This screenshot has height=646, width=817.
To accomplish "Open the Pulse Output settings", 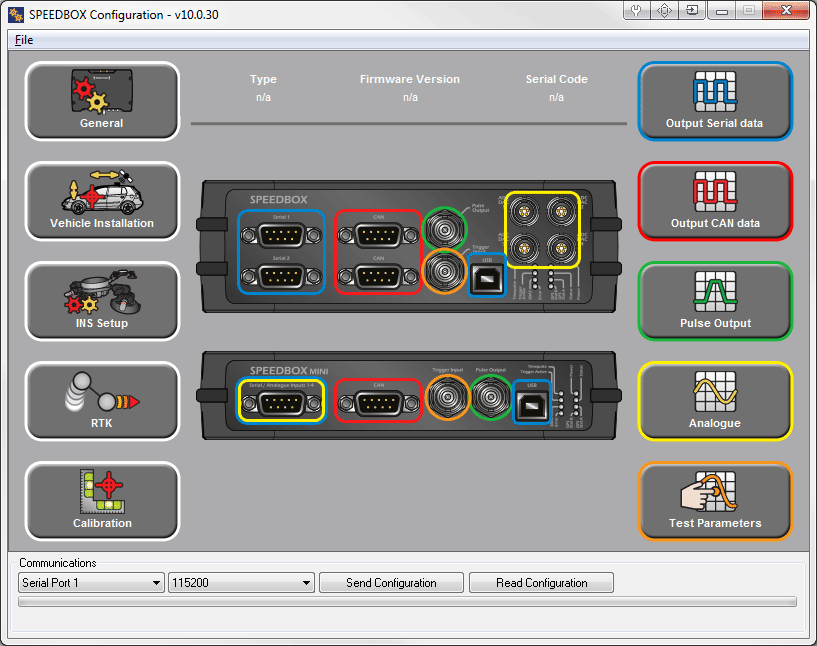I will click(714, 301).
